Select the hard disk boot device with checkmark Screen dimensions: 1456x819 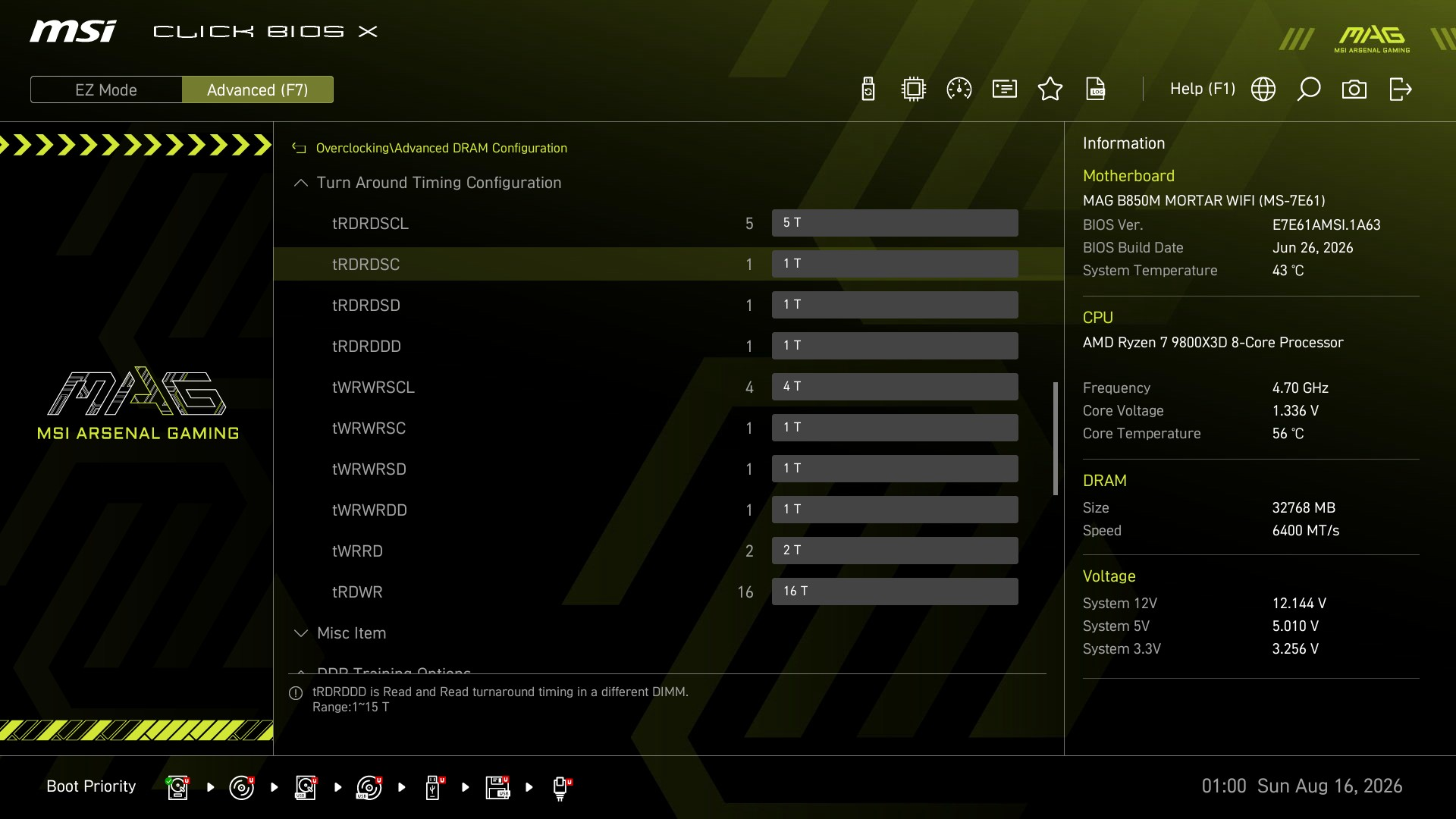pos(177,787)
